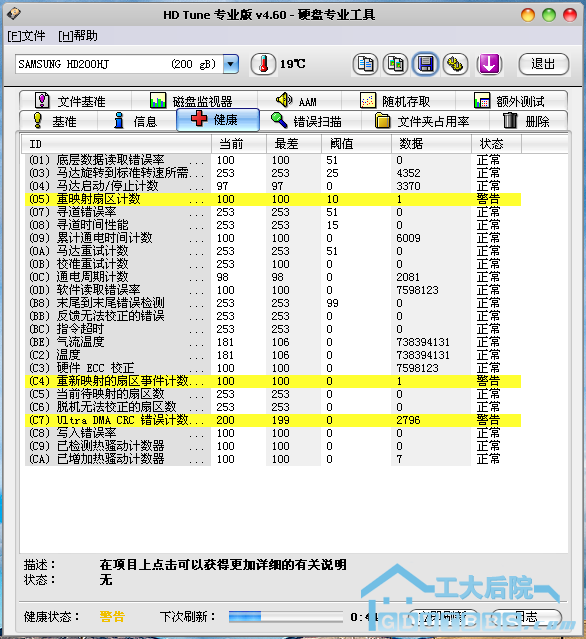Select the (08) 寻道时间性能 row
The height and width of the screenshot is (639, 586).
click(273, 225)
